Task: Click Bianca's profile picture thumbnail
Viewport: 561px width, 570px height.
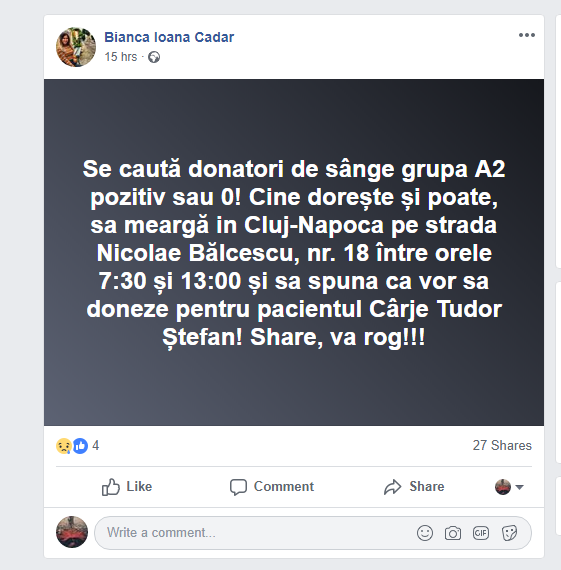Action: tap(76, 47)
